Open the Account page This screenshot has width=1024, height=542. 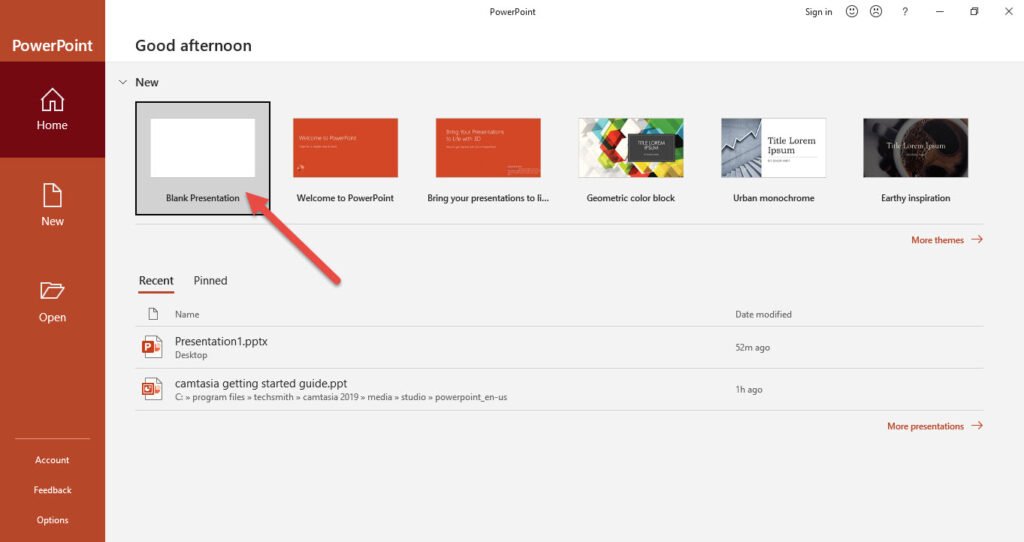[x=52, y=460]
